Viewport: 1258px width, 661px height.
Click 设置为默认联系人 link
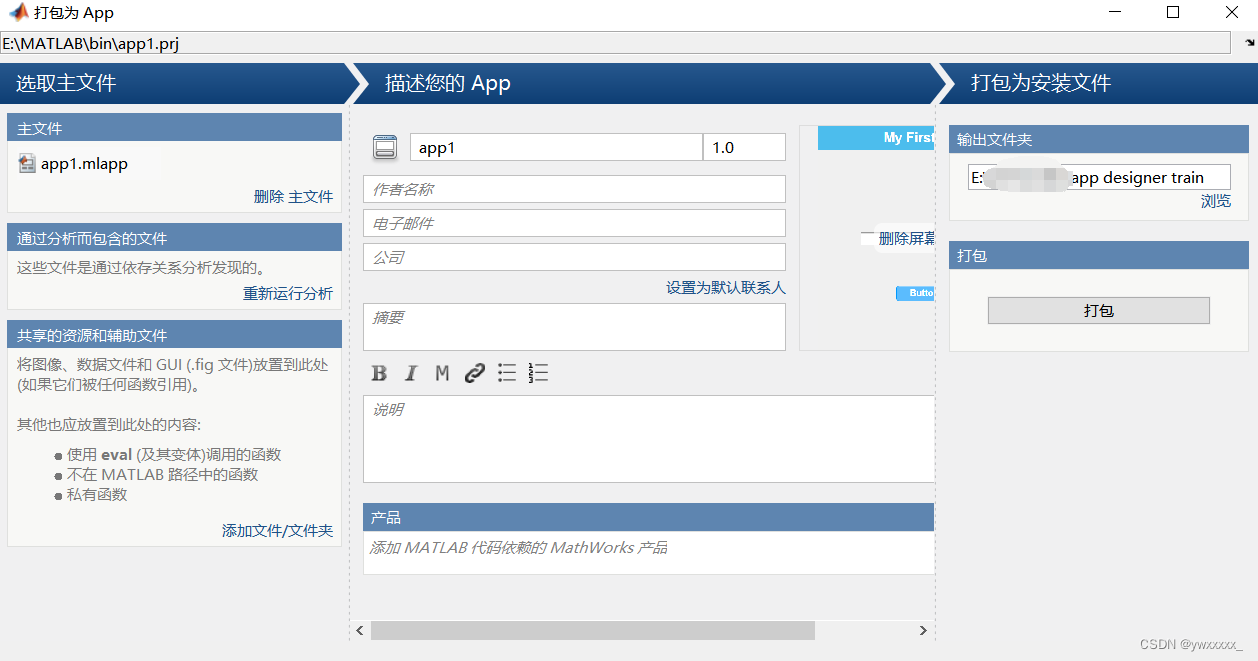pos(726,288)
